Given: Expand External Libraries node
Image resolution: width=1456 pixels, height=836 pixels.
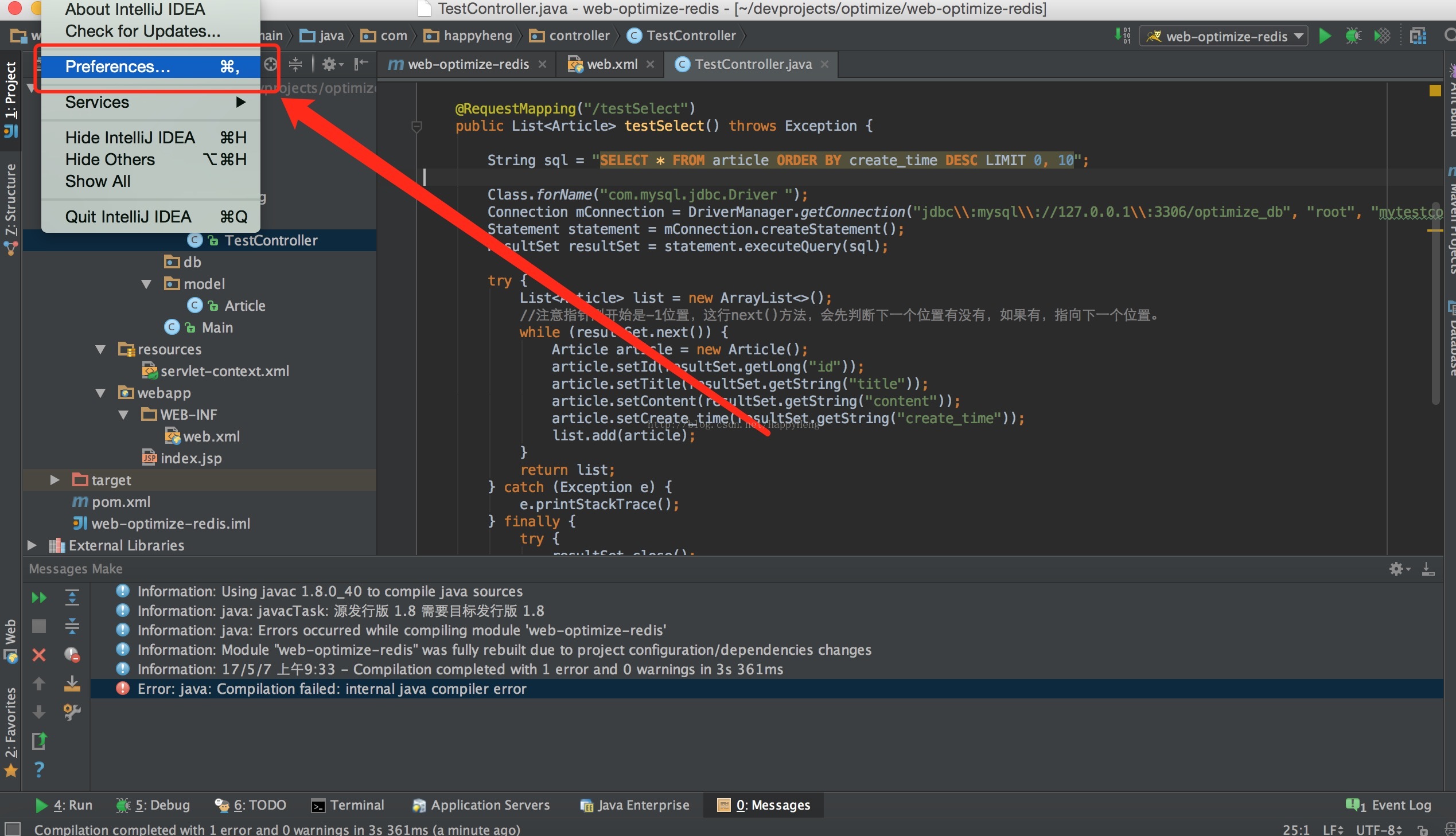Looking at the screenshot, I should click(x=32, y=545).
